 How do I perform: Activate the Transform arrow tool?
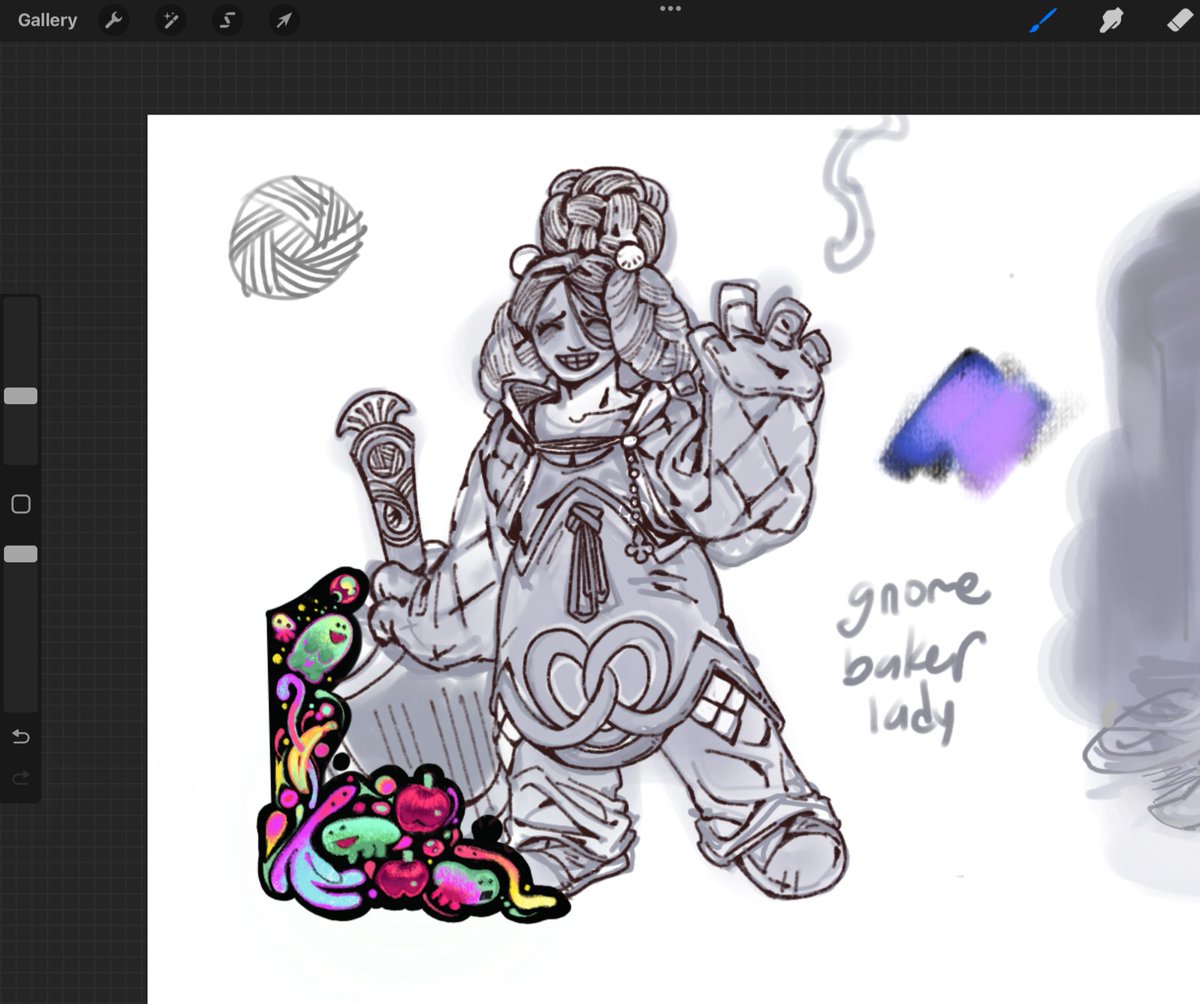[x=284, y=20]
